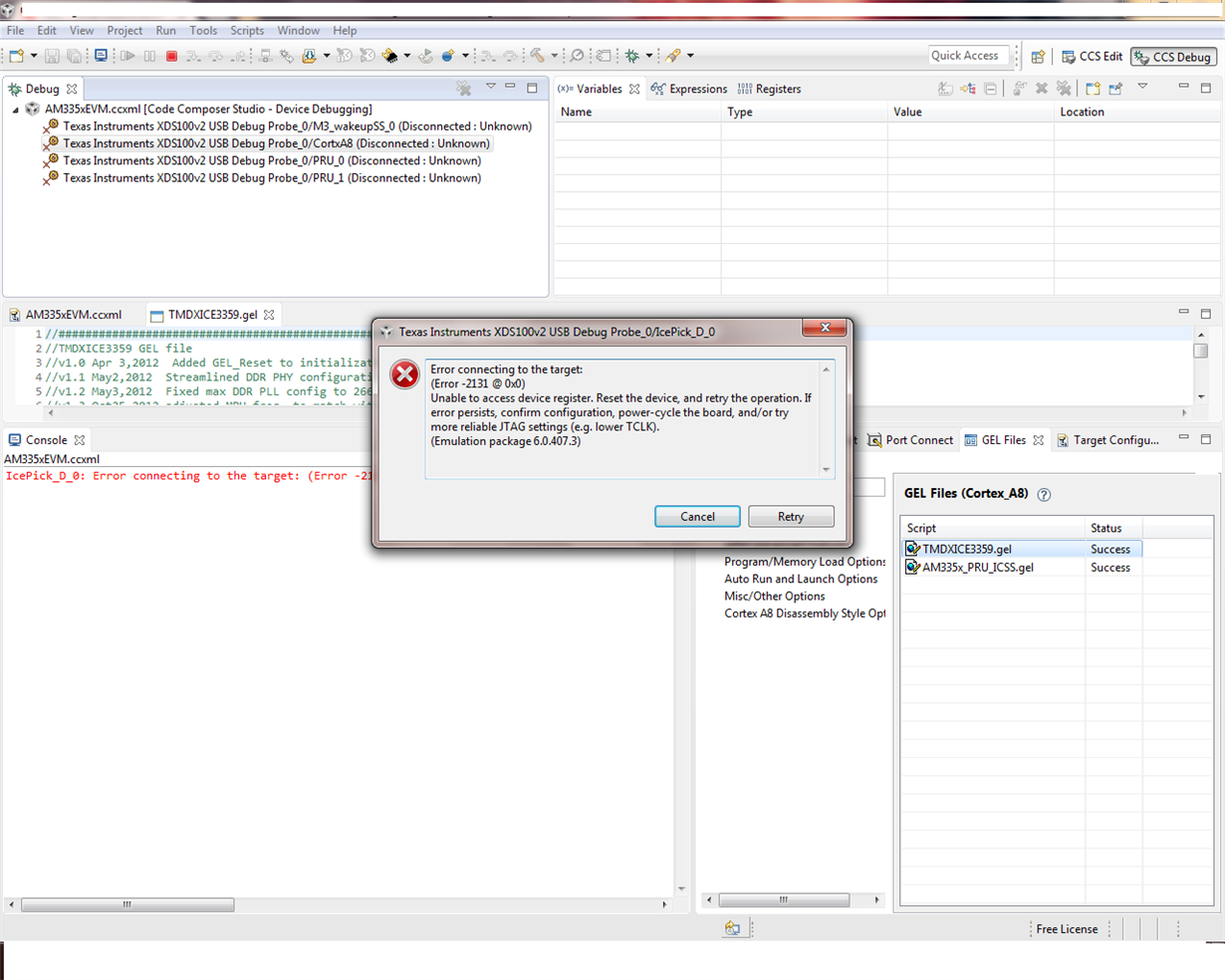
Task: Open the Debug bug dropdown arrow
Action: click(649, 56)
